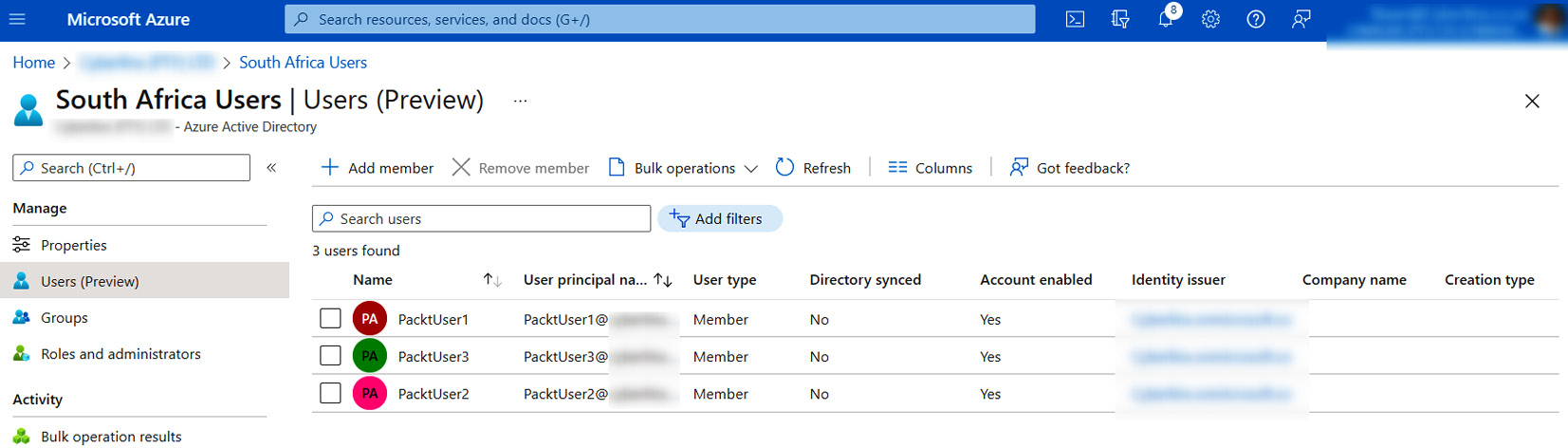Image resolution: width=1568 pixels, height=448 pixels.
Task: Open PacktUser3 name link
Action: tap(434, 356)
